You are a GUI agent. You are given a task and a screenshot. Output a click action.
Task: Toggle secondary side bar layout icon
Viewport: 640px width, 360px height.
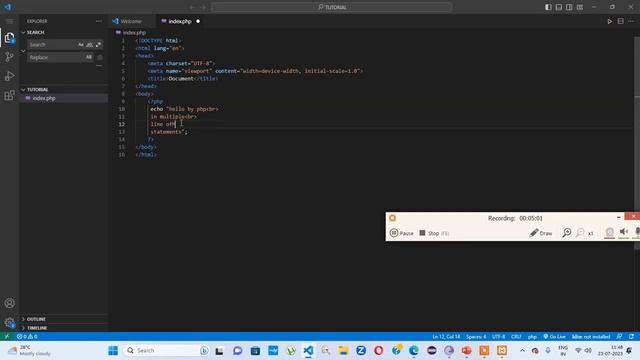(569, 7)
